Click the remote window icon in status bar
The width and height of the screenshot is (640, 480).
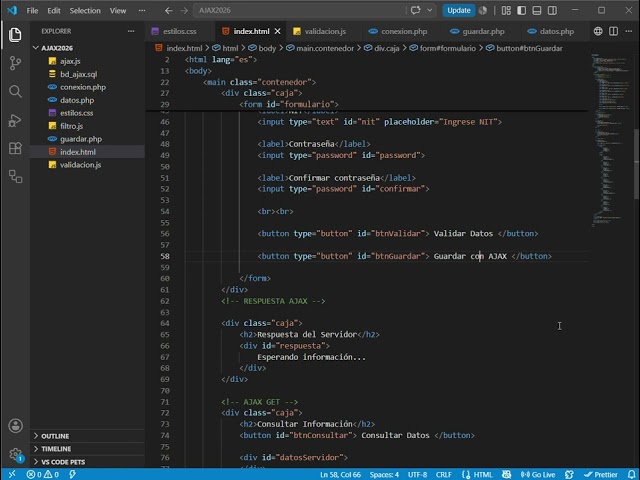(12, 474)
